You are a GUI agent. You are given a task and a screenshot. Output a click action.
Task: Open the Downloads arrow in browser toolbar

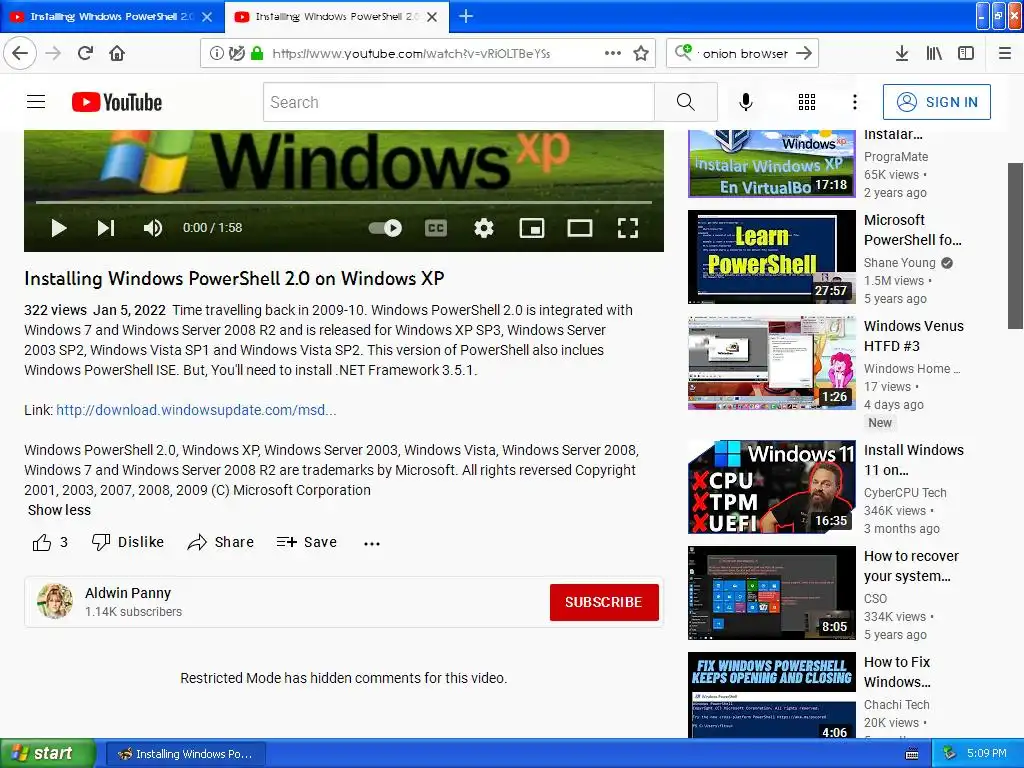[x=901, y=53]
